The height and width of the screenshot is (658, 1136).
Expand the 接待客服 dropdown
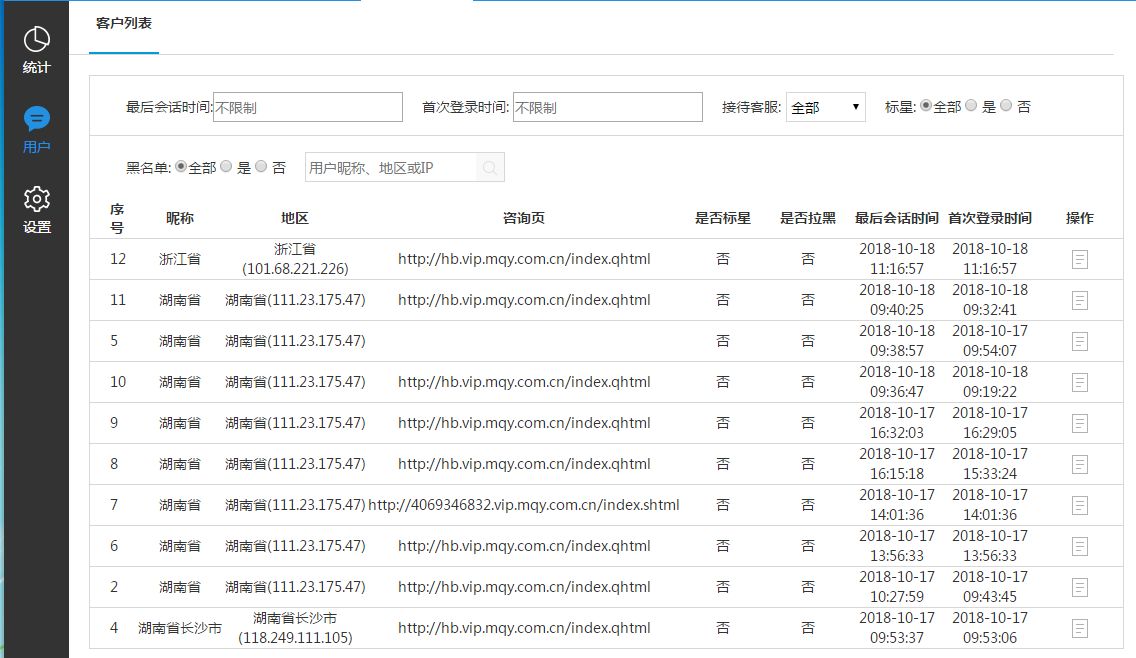pos(826,107)
